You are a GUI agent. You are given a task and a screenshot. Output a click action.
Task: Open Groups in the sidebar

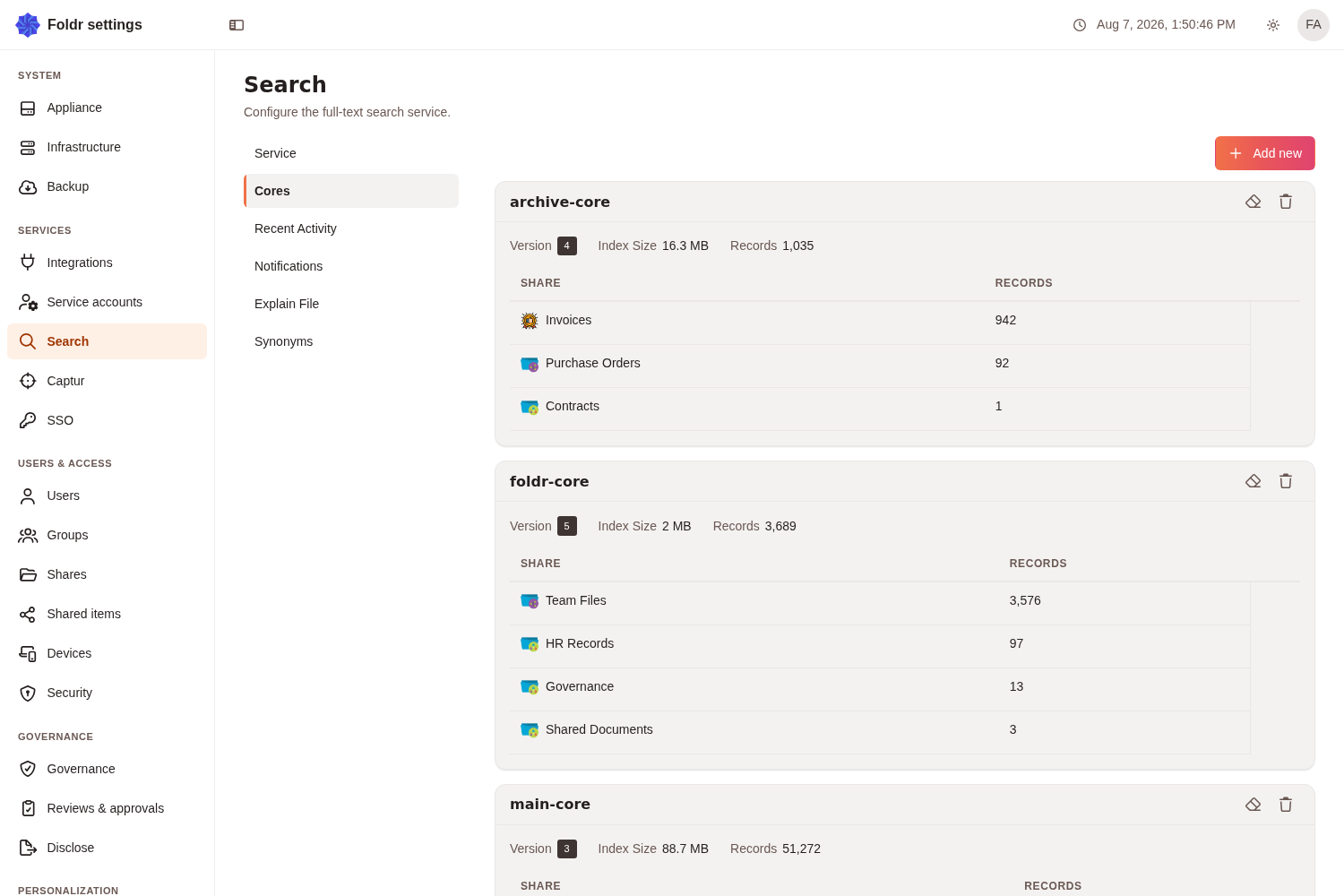tap(107, 535)
